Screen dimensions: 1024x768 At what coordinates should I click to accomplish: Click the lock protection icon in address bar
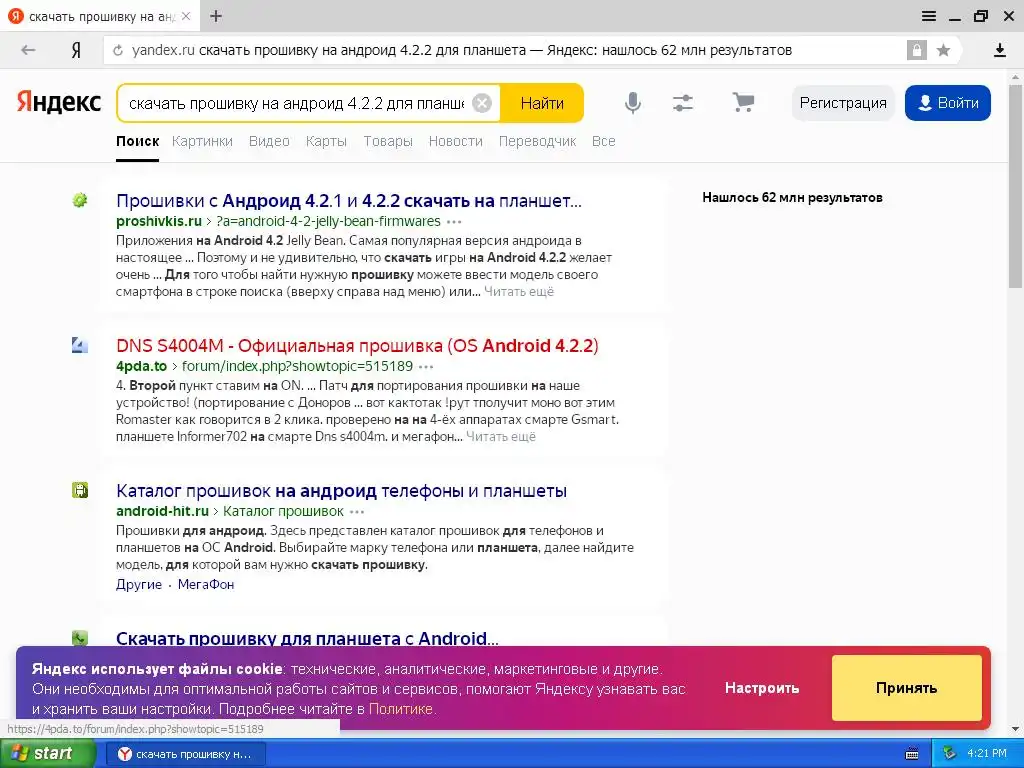[x=916, y=50]
